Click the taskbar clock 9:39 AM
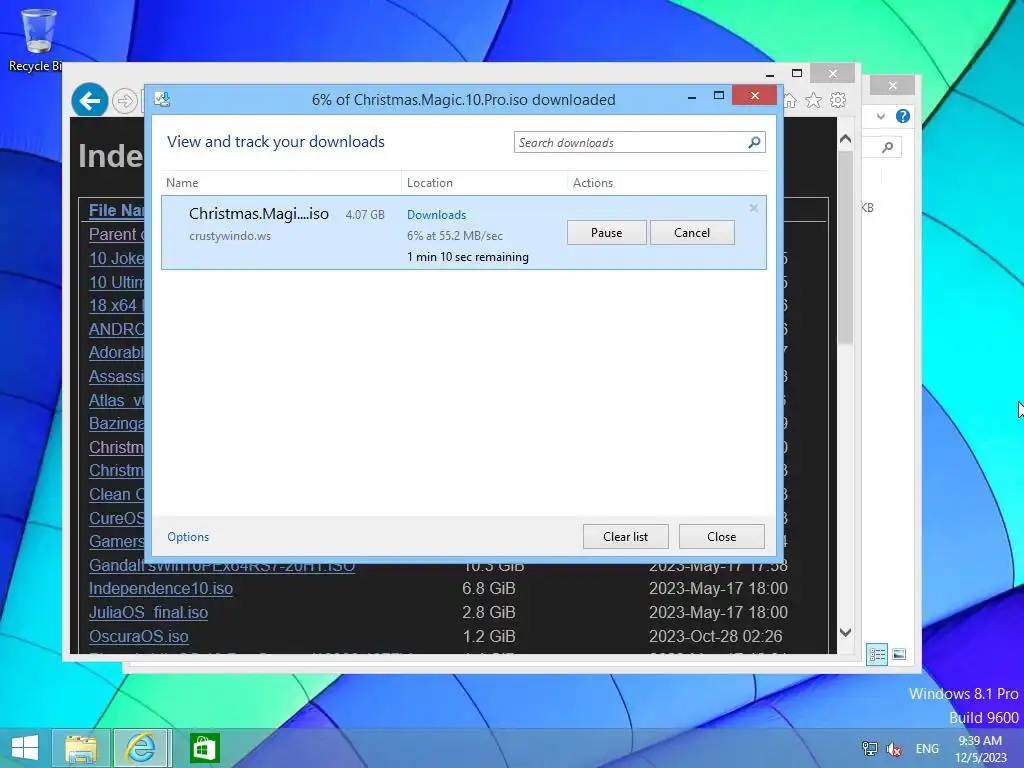The height and width of the screenshot is (768, 1024). pos(980,748)
